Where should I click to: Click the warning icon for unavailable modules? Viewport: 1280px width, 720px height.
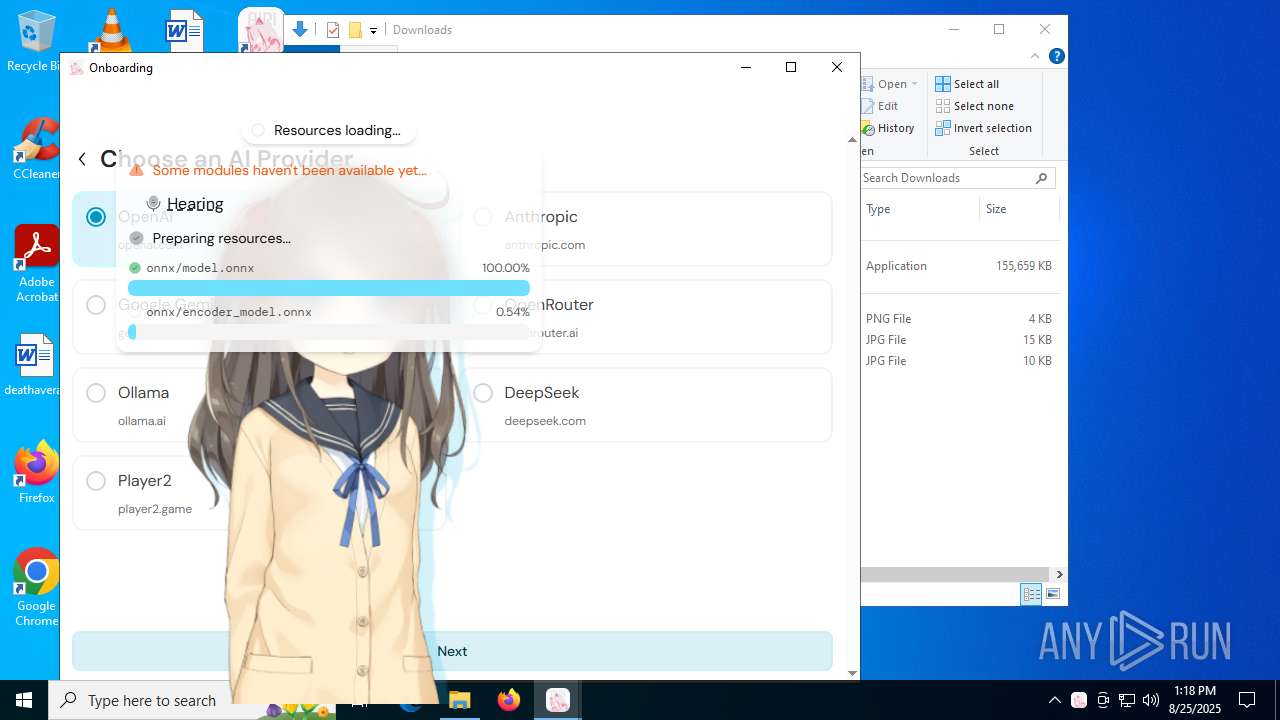point(137,170)
